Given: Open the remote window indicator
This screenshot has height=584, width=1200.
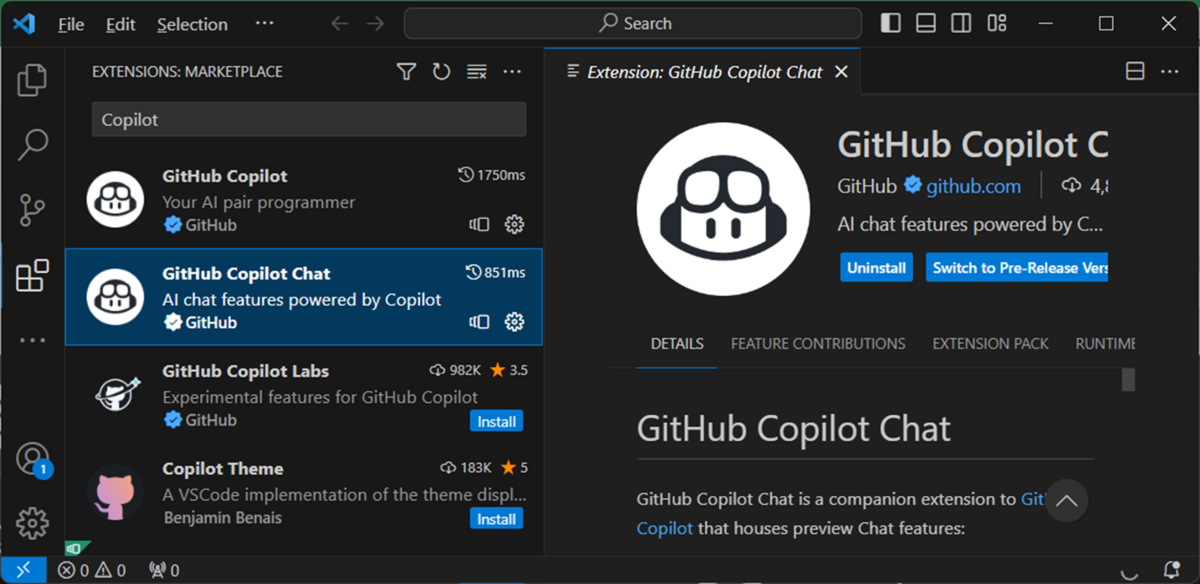Looking at the screenshot, I should [x=24, y=570].
